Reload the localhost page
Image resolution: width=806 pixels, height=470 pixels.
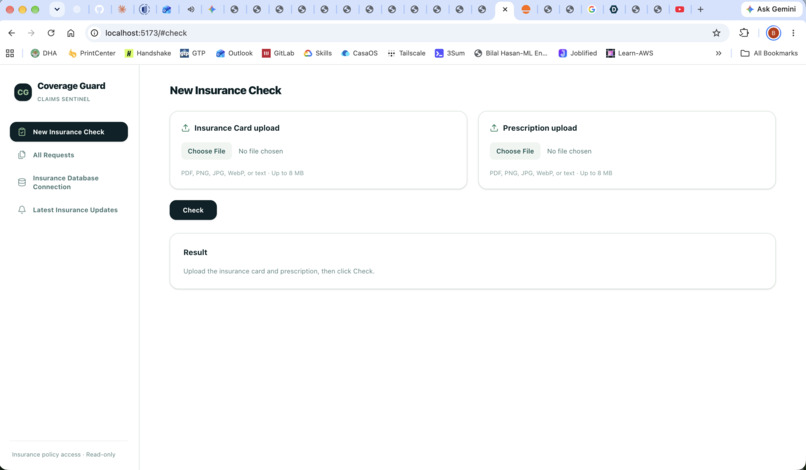[51, 33]
